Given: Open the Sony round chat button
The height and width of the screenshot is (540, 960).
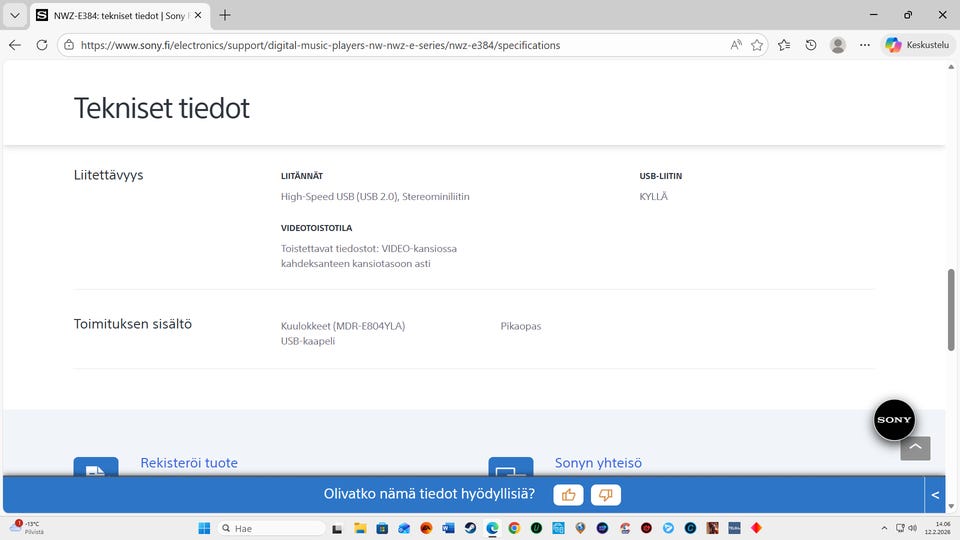Looking at the screenshot, I should [894, 419].
